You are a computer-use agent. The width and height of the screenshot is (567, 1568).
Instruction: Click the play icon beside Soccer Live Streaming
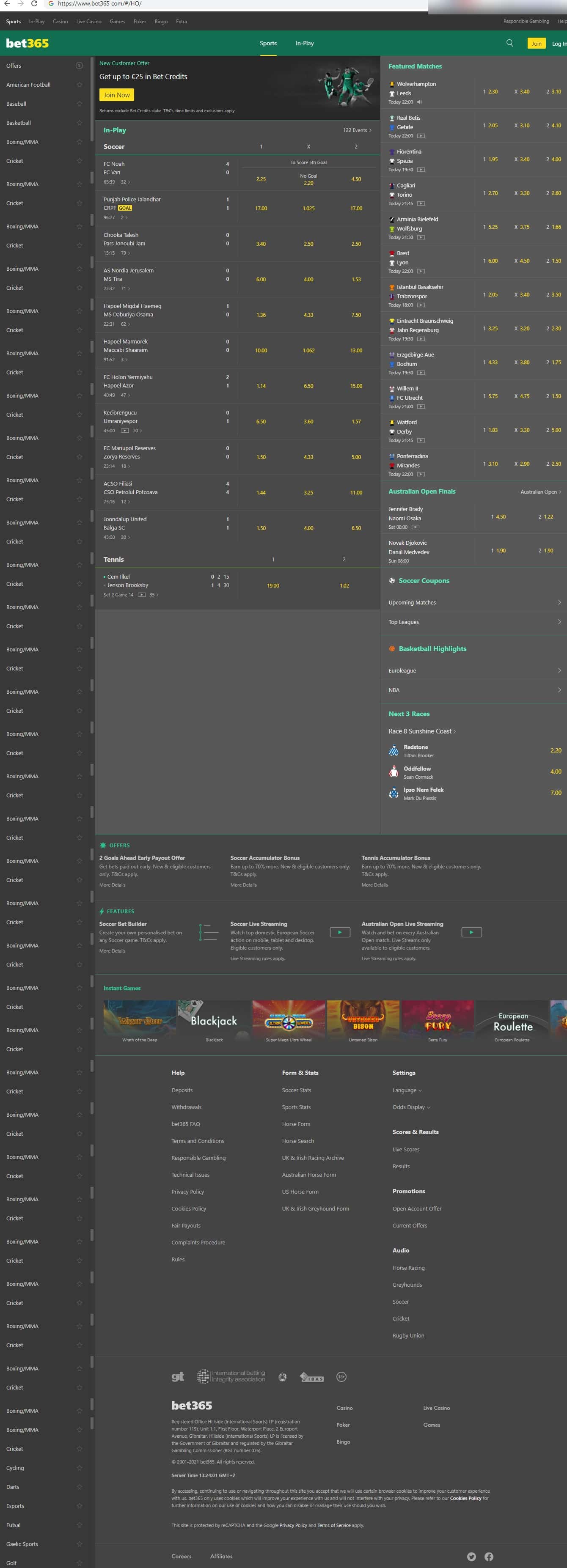340,932
